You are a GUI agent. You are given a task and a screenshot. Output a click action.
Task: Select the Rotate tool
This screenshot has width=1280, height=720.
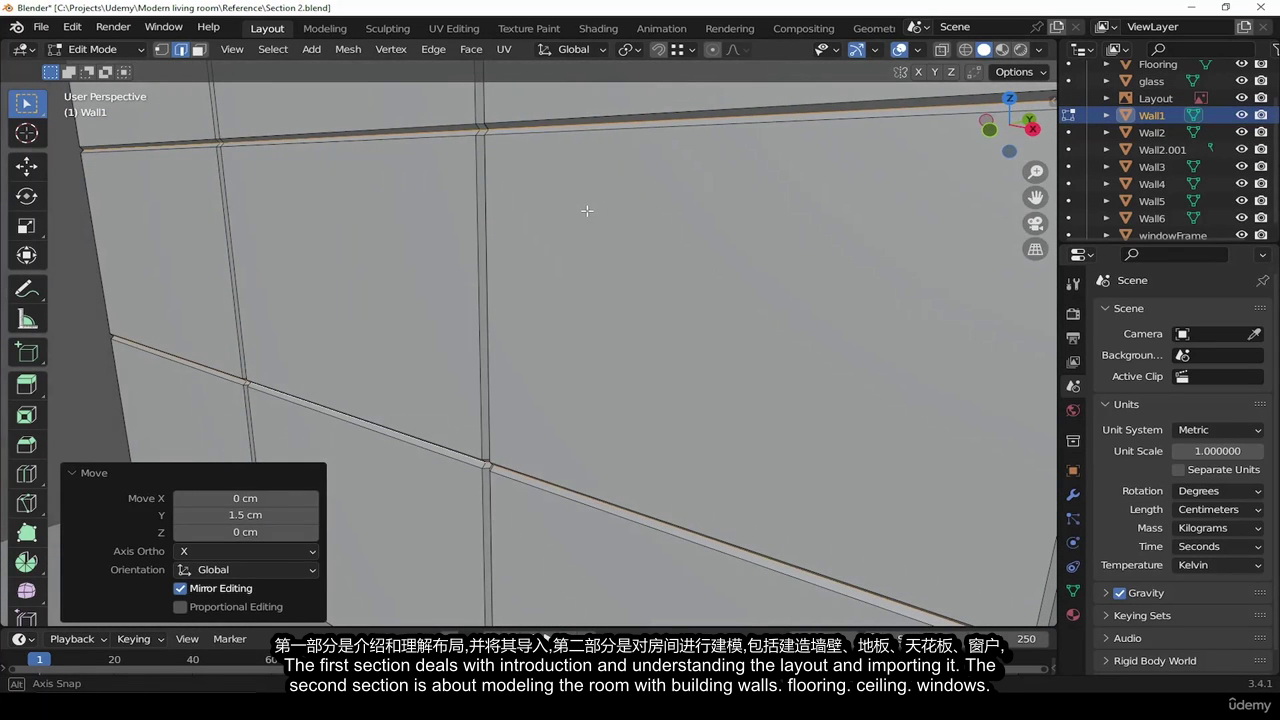[x=27, y=196]
